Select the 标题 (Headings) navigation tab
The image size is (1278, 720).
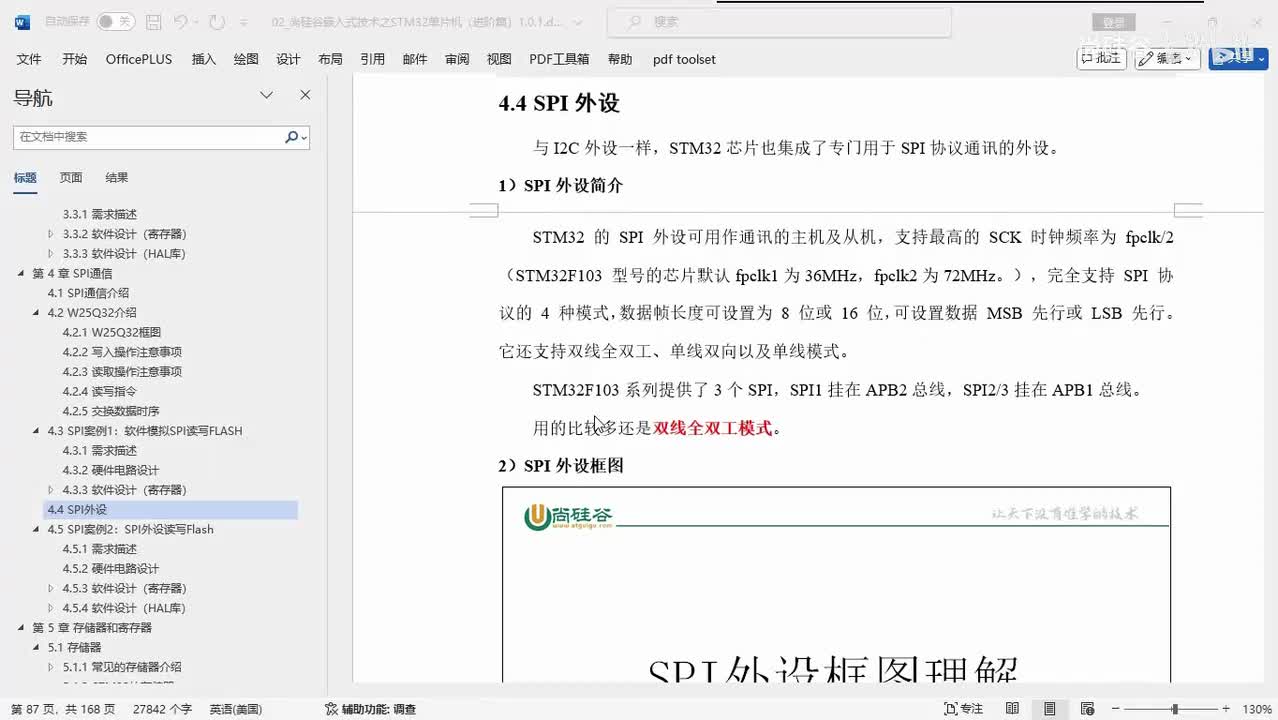tap(25, 178)
